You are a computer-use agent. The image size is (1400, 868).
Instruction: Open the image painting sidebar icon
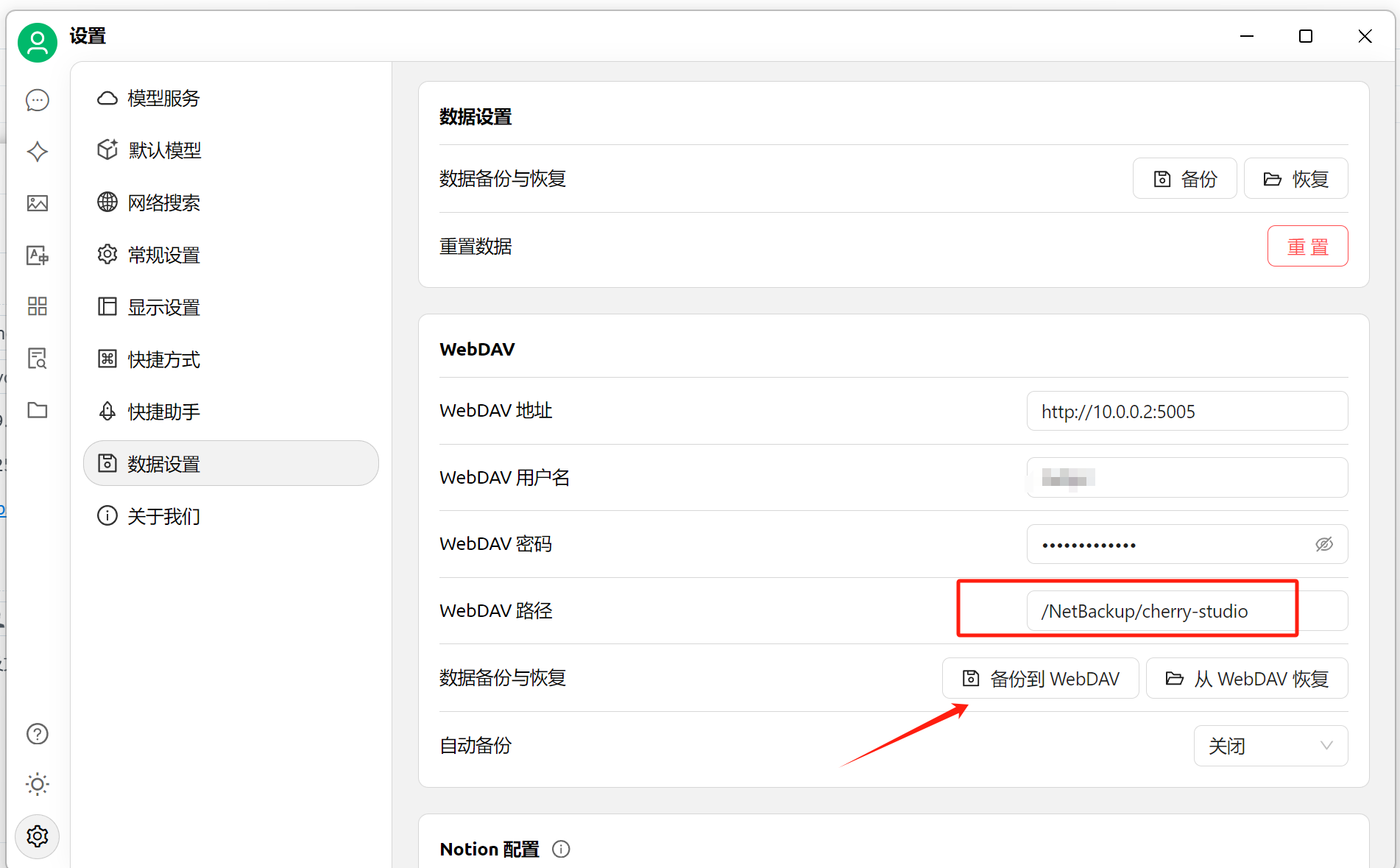[38, 203]
